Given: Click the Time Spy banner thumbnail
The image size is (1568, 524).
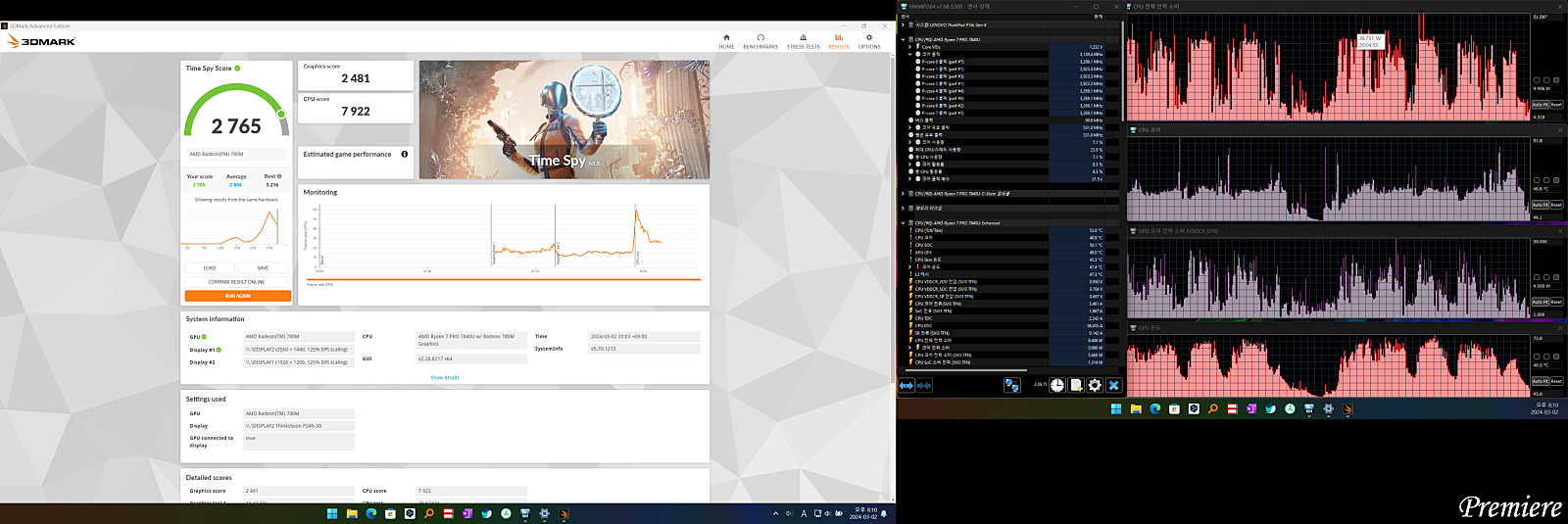Looking at the screenshot, I should click(563, 119).
